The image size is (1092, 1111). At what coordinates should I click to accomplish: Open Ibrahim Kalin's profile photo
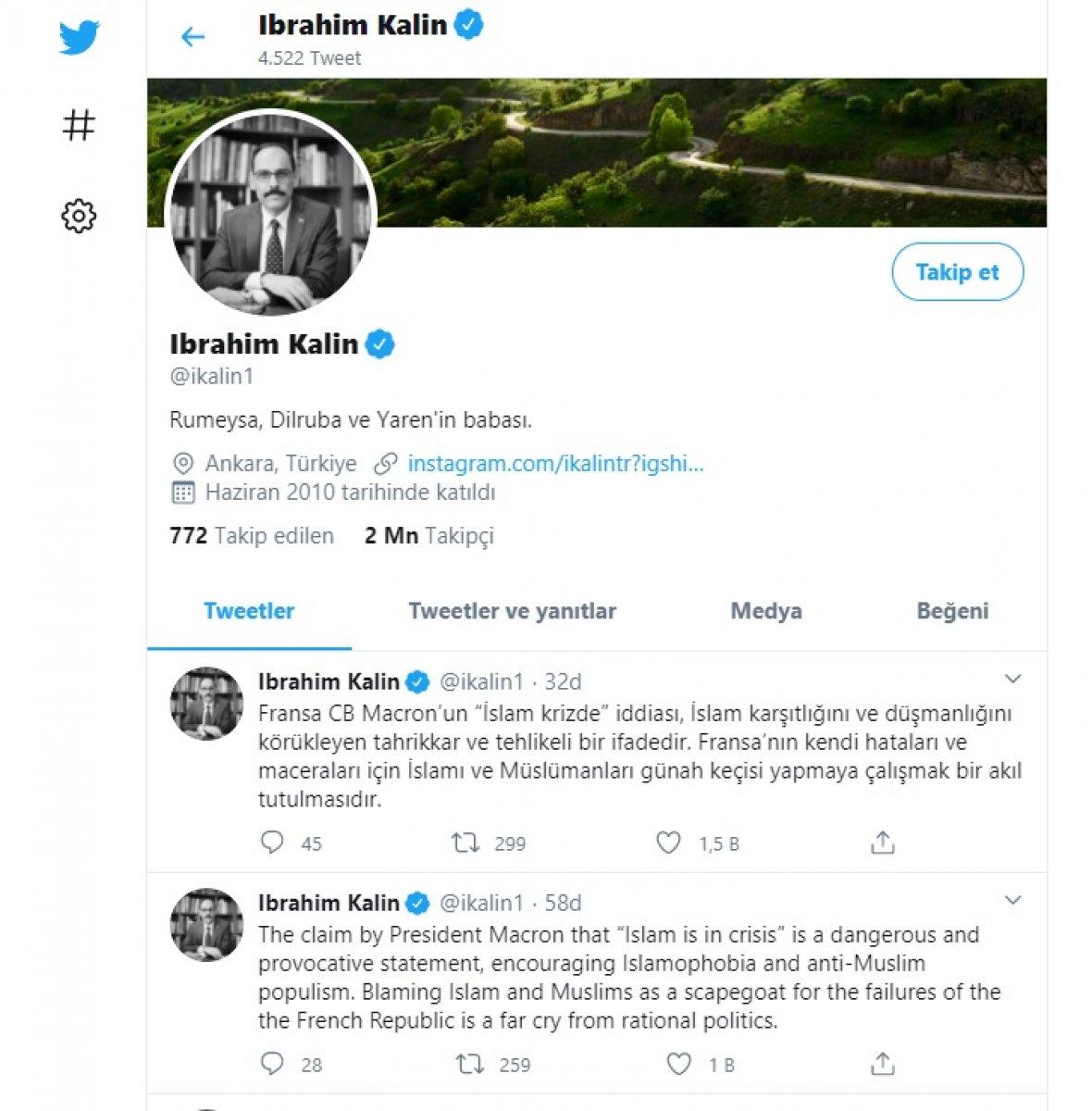[x=271, y=208]
